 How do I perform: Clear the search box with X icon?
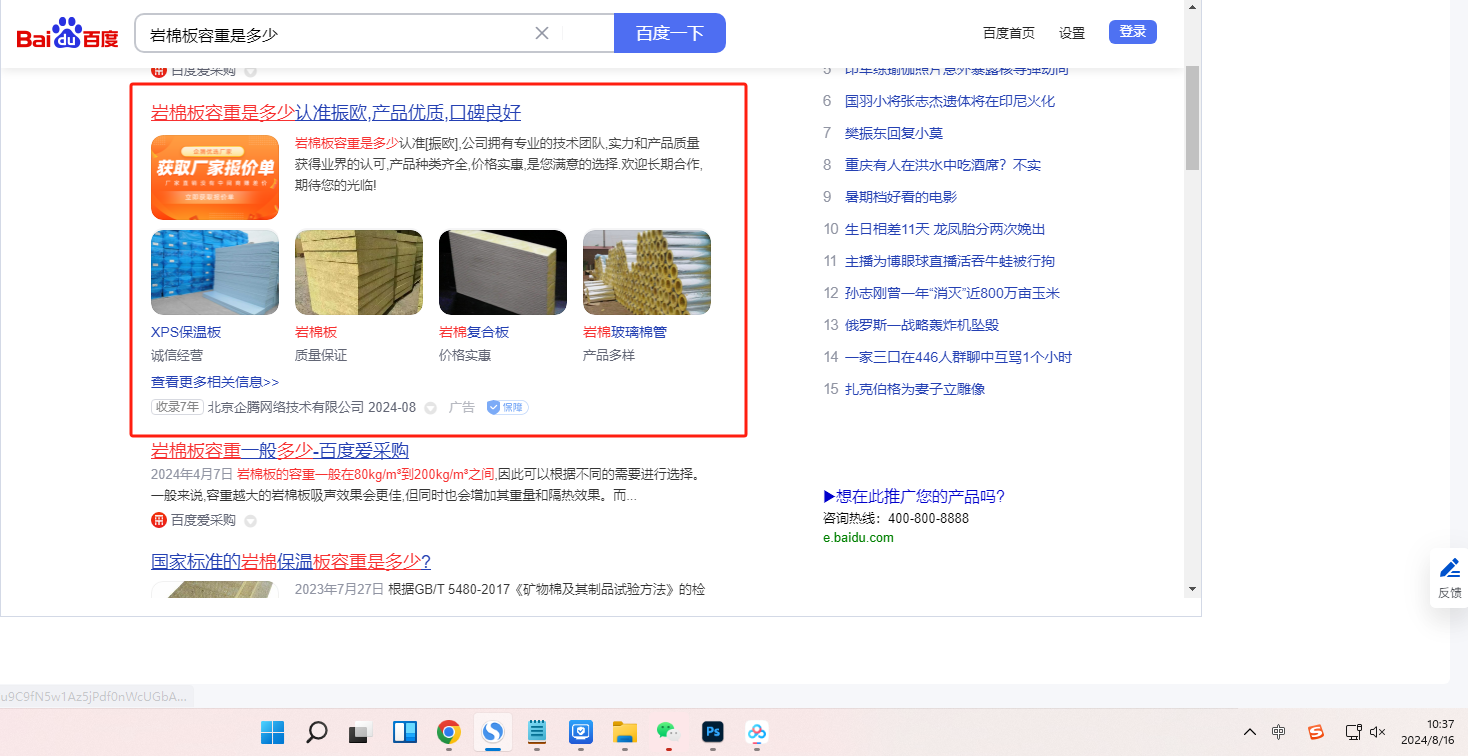(x=542, y=33)
